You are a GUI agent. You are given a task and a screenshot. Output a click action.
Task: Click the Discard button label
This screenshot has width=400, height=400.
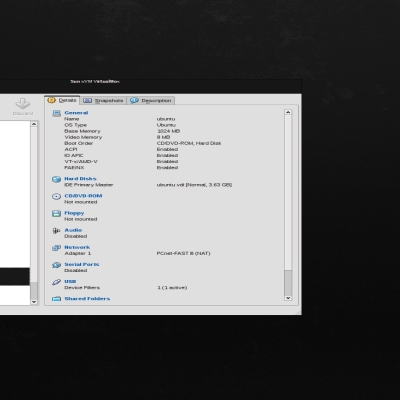(x=23, y=113)
